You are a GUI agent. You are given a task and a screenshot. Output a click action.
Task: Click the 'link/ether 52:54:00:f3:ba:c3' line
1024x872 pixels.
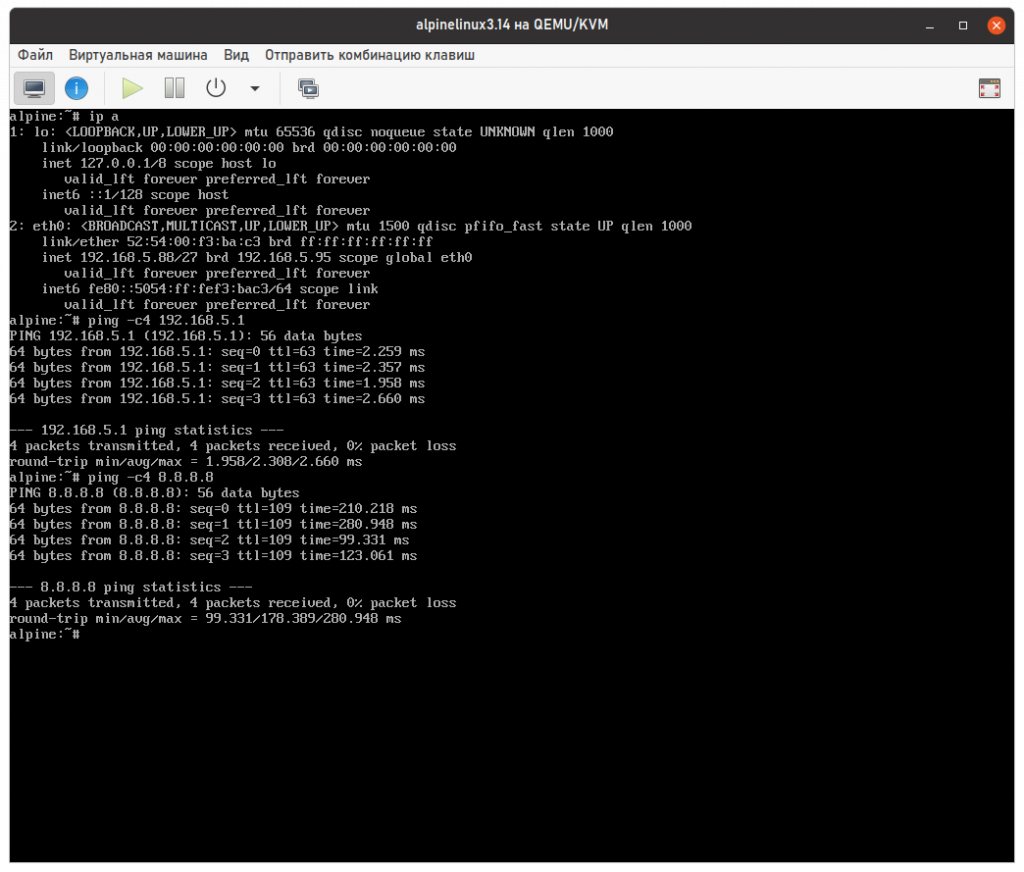(237, 242)
